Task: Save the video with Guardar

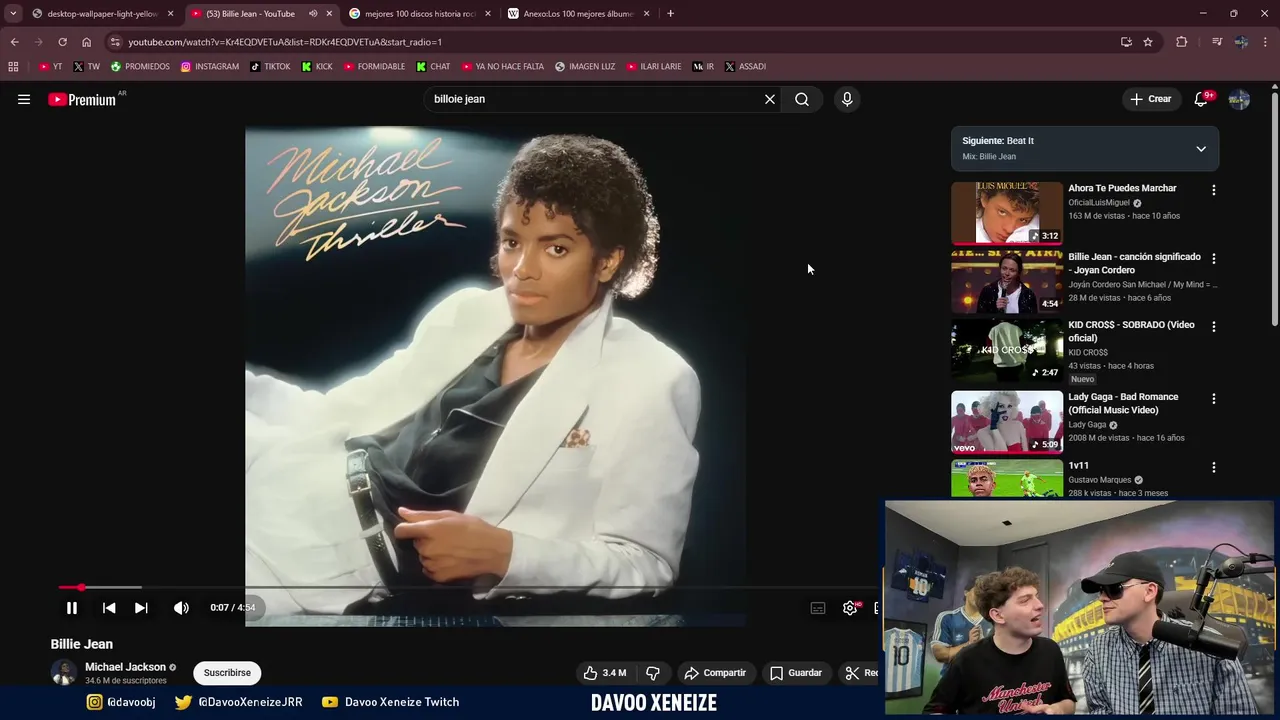Action: click(x=796, y=673)
